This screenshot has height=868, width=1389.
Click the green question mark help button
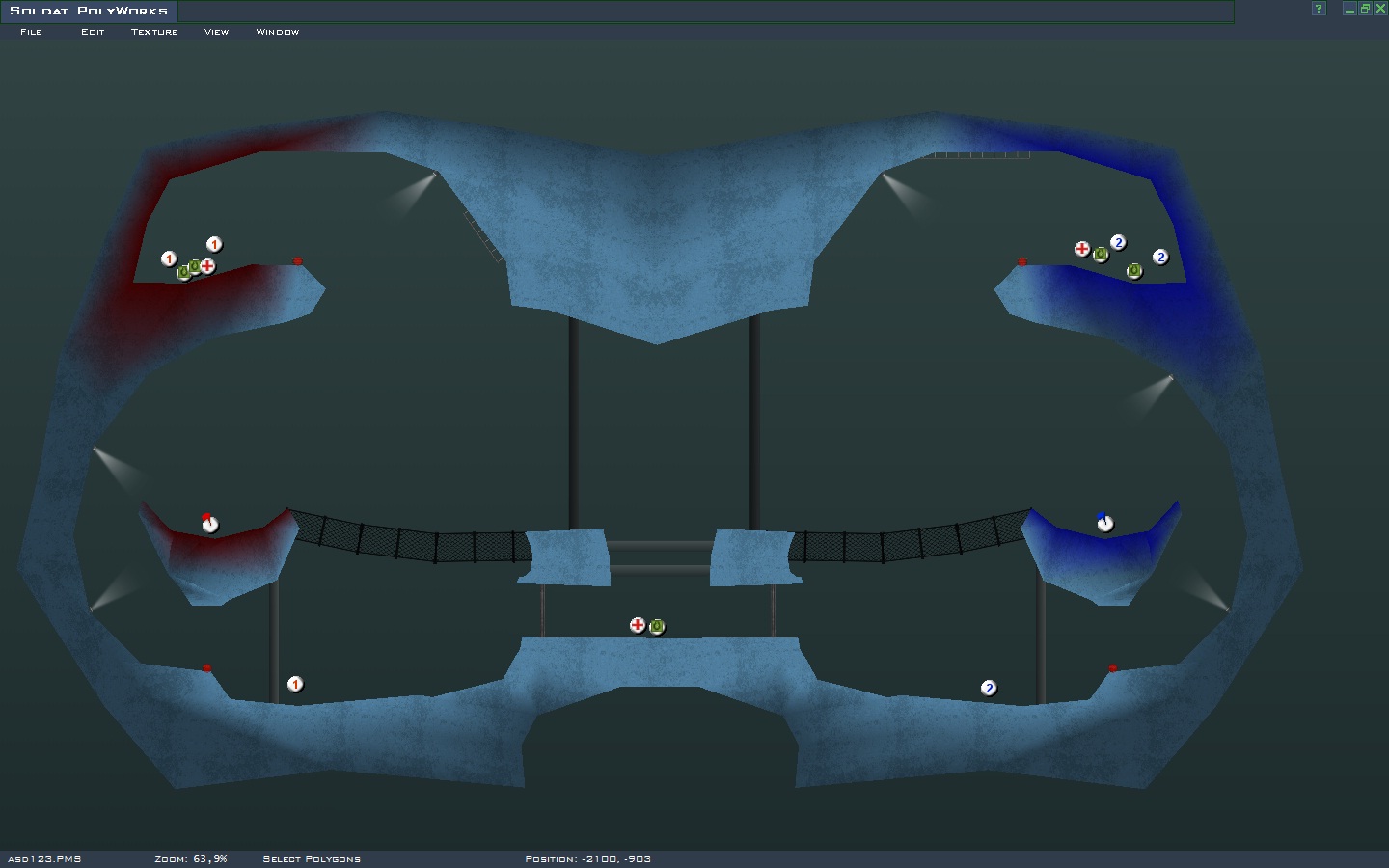coord(1319,9)
